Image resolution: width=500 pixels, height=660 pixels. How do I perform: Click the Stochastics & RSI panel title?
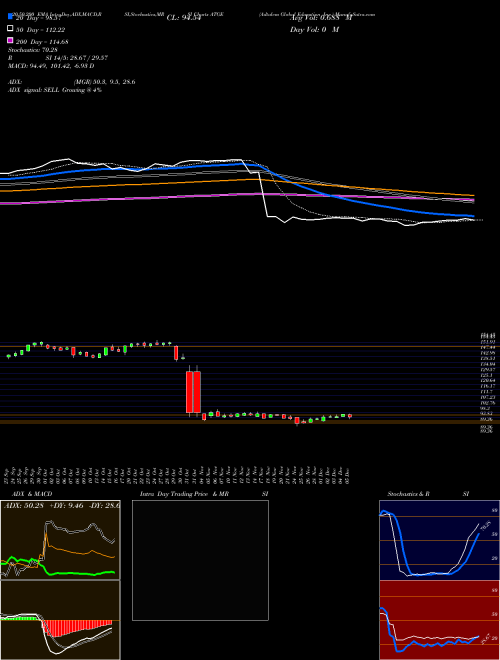point(428,494)
